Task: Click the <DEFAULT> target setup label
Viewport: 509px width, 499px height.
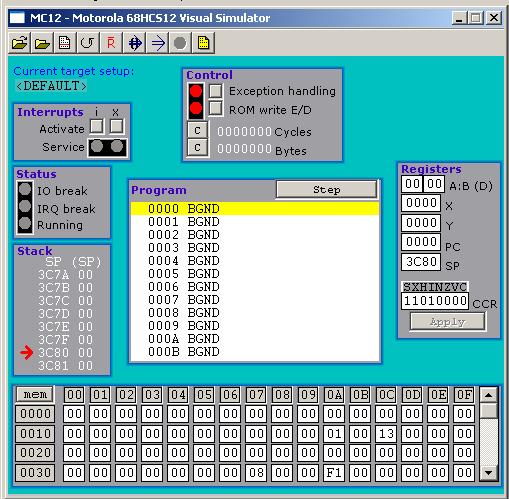Action: (x=51, y=86)
